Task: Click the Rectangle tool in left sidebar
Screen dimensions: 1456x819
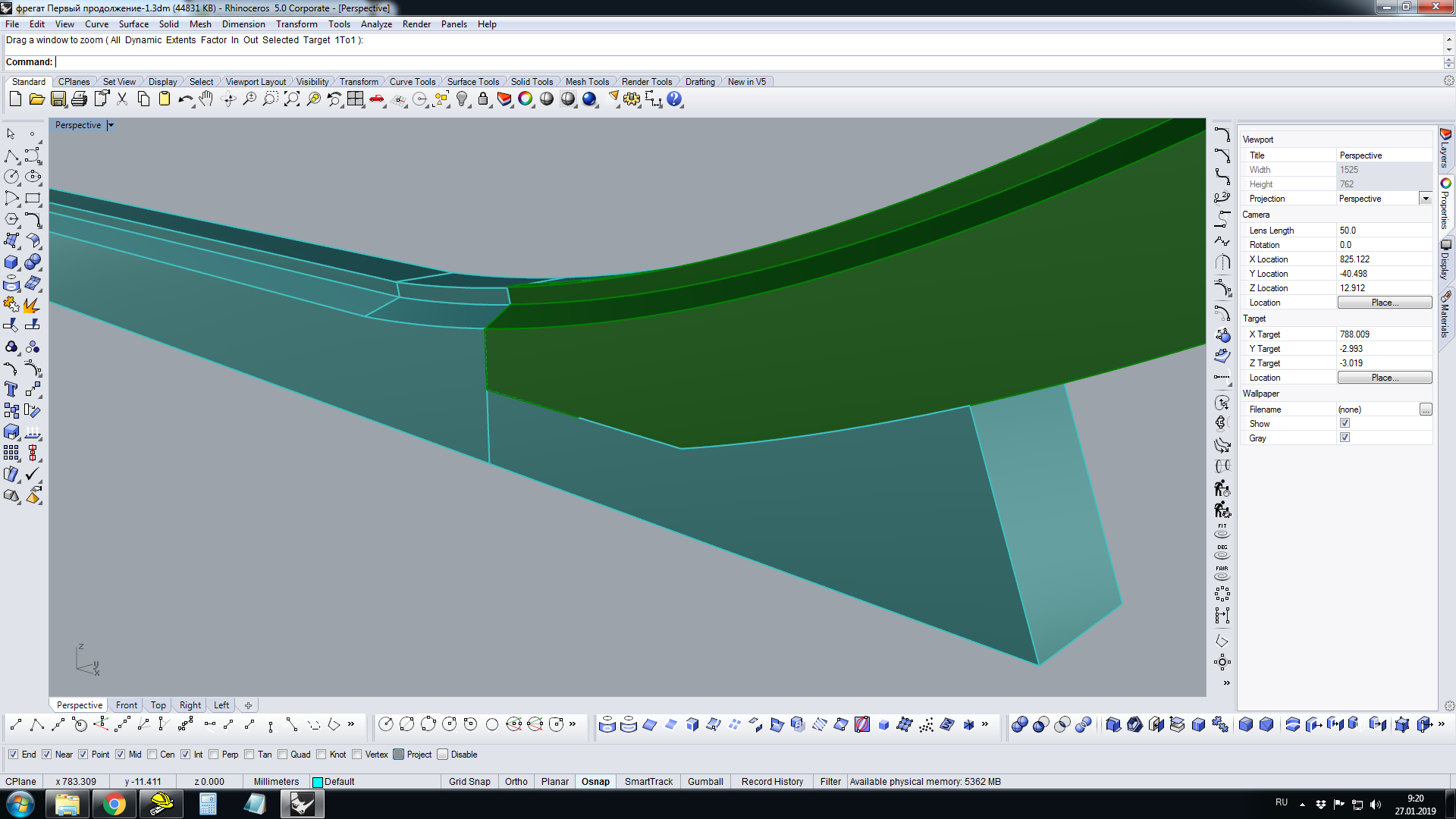Action: [x=33, y=198]
